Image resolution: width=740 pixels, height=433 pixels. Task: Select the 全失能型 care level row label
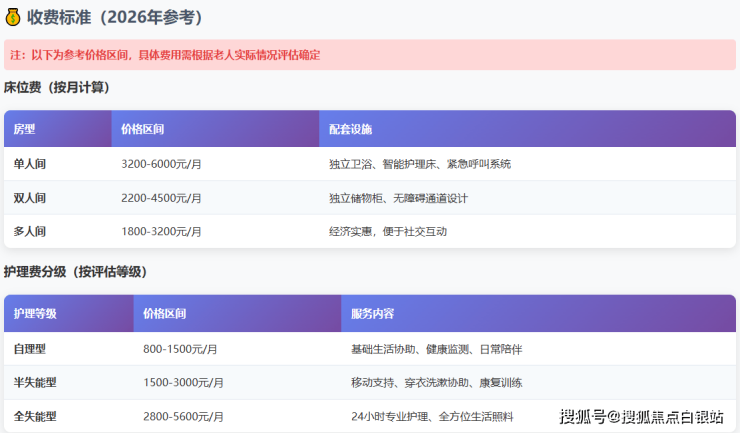pyautogui.click(x=35, y=416)
